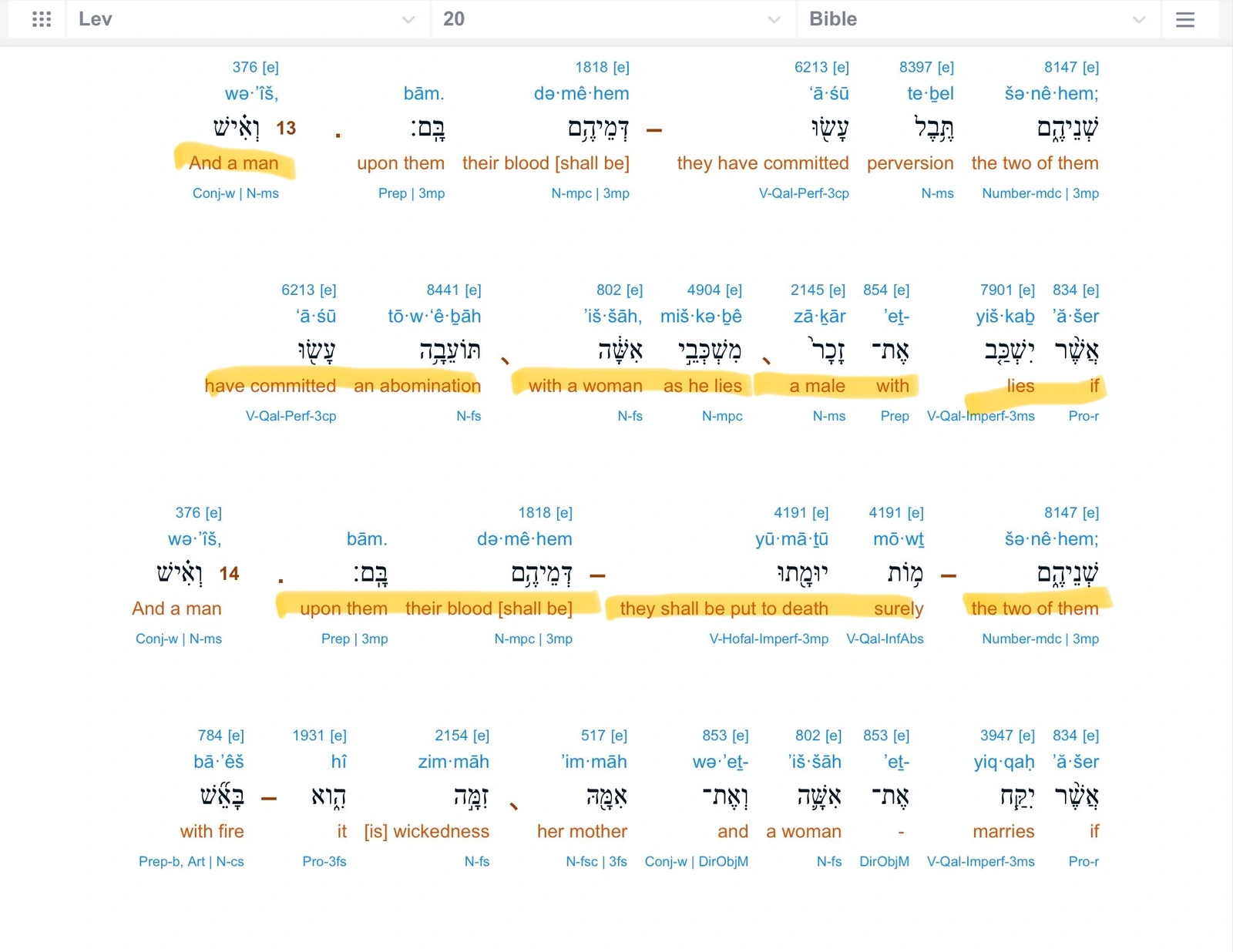Click Strong's 2154 above zim·māh
1233x952 pixels.
[451, 736]
